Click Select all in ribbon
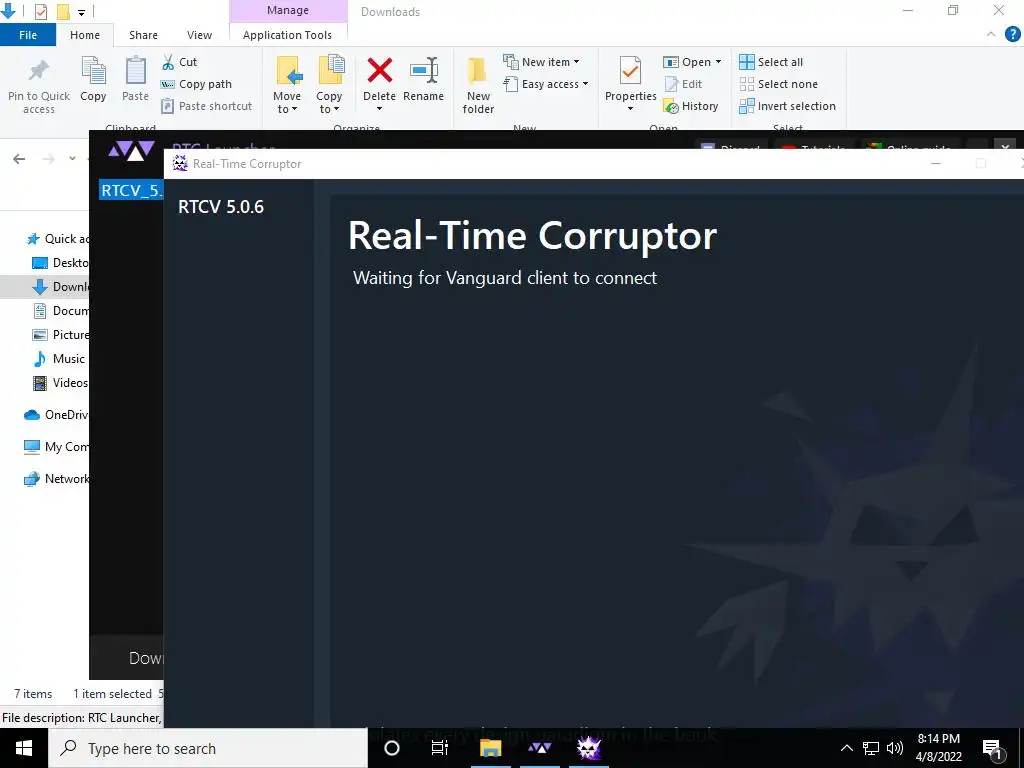1024x768 pixels. pos(771,62)
